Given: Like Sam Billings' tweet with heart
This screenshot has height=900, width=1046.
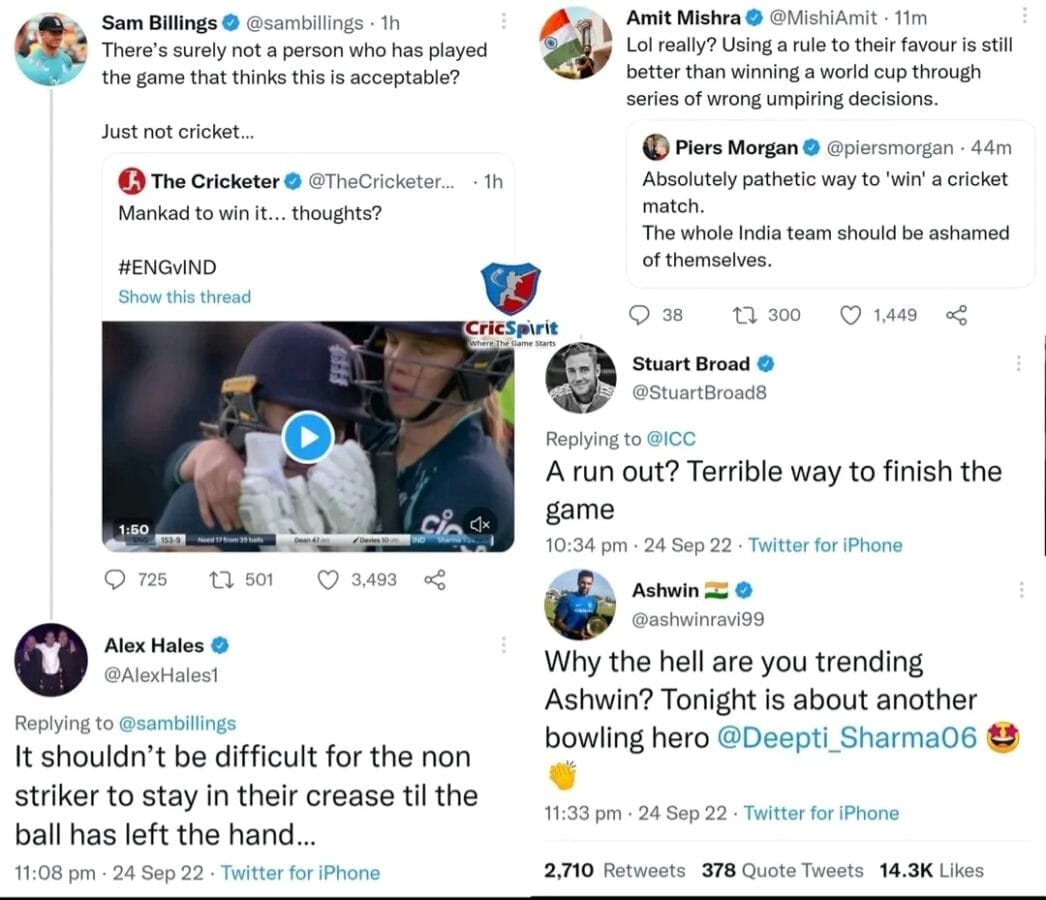Looking at the screenshot, I should [328, 580].
